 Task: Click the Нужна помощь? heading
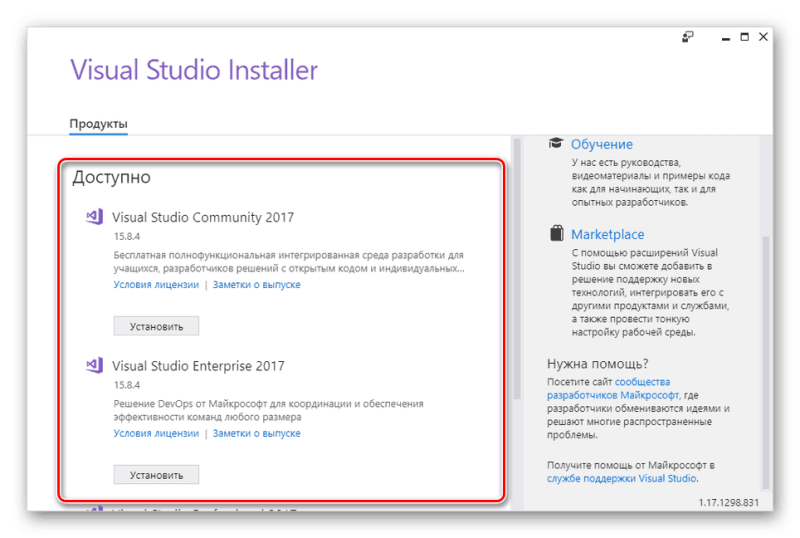point(597,363)
